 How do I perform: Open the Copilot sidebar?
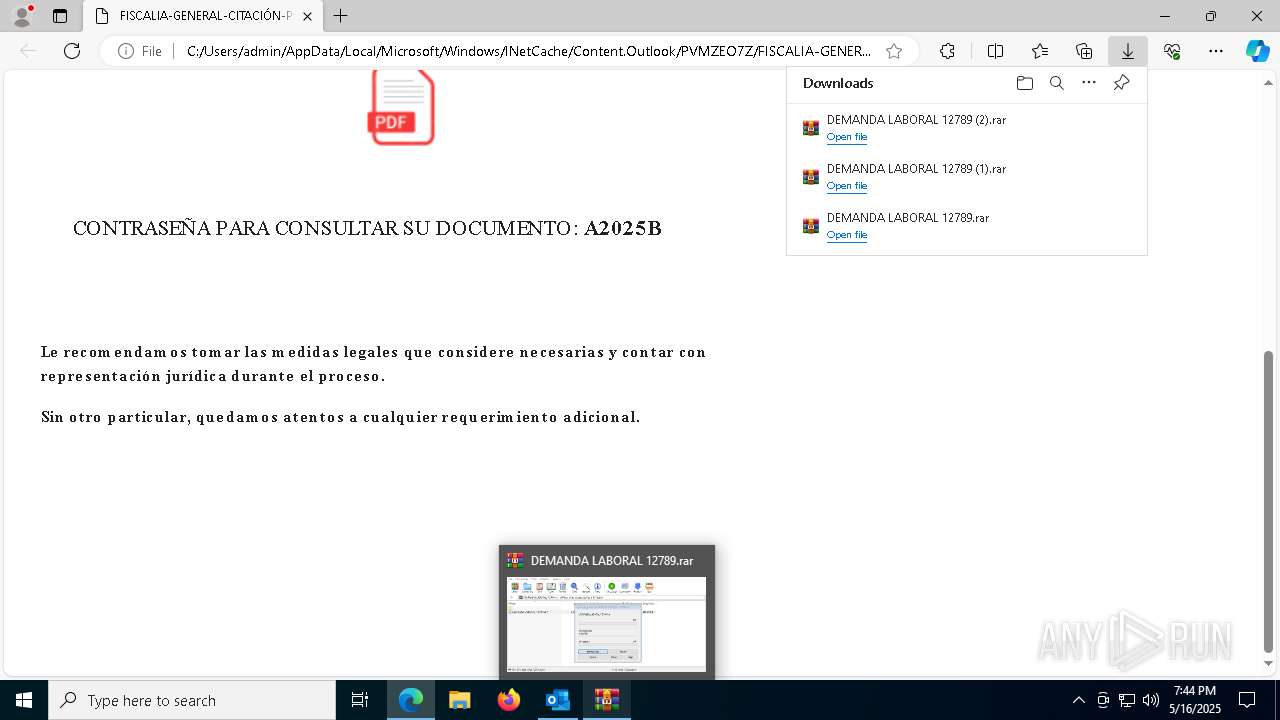[x=1257, y=51]
